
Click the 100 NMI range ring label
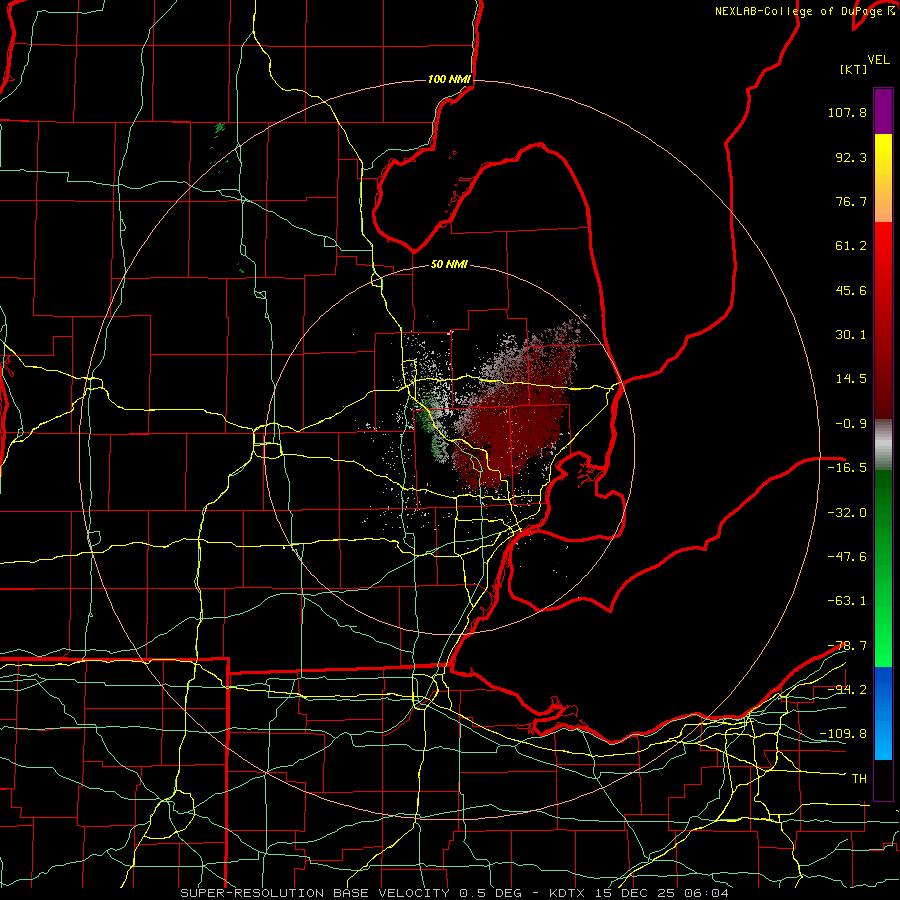pyautogui.click(x=449, y=79)
